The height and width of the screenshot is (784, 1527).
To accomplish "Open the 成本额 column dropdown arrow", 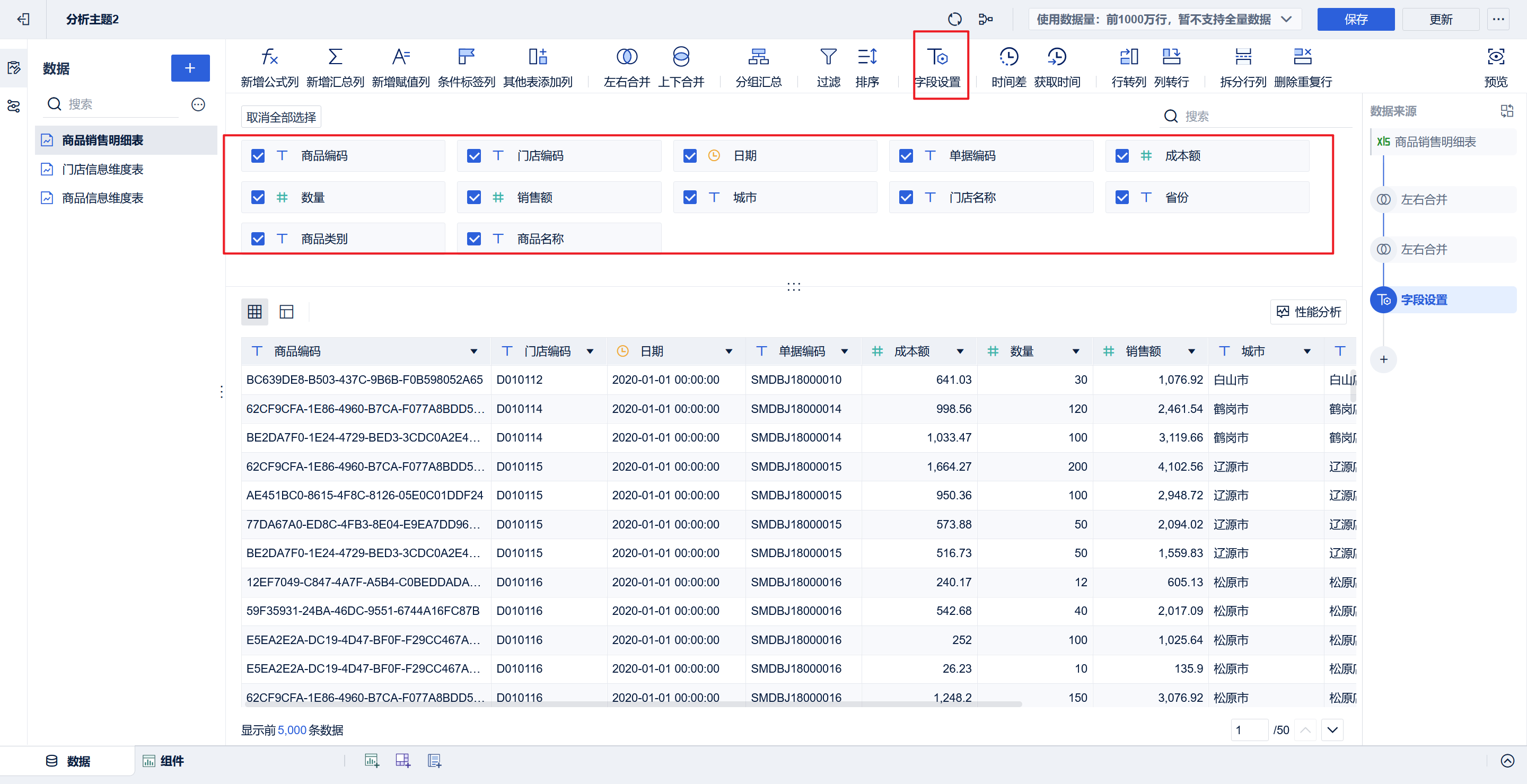I will click(x=960, y=351).
